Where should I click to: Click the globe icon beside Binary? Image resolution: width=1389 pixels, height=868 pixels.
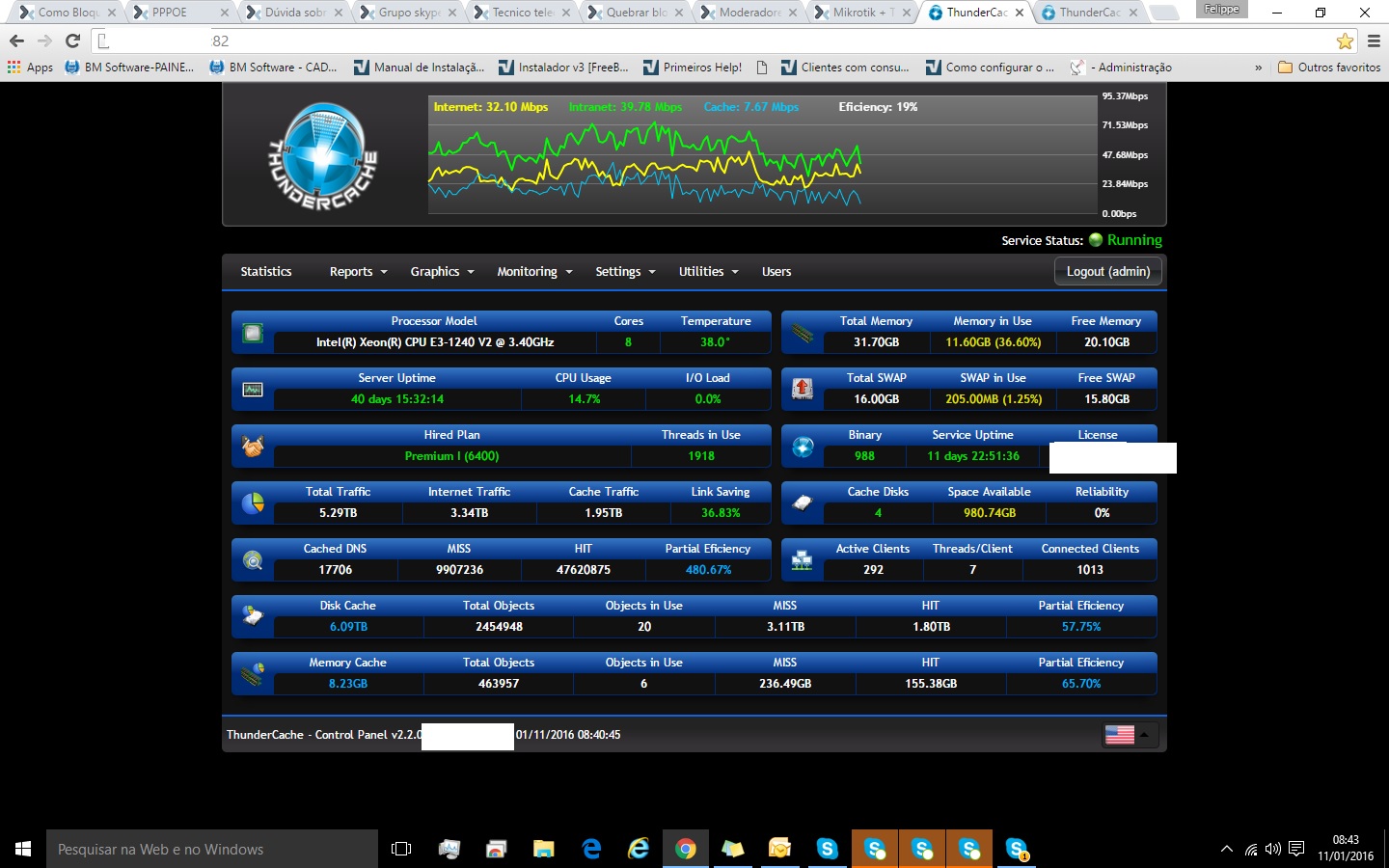(x=803, y=447)
